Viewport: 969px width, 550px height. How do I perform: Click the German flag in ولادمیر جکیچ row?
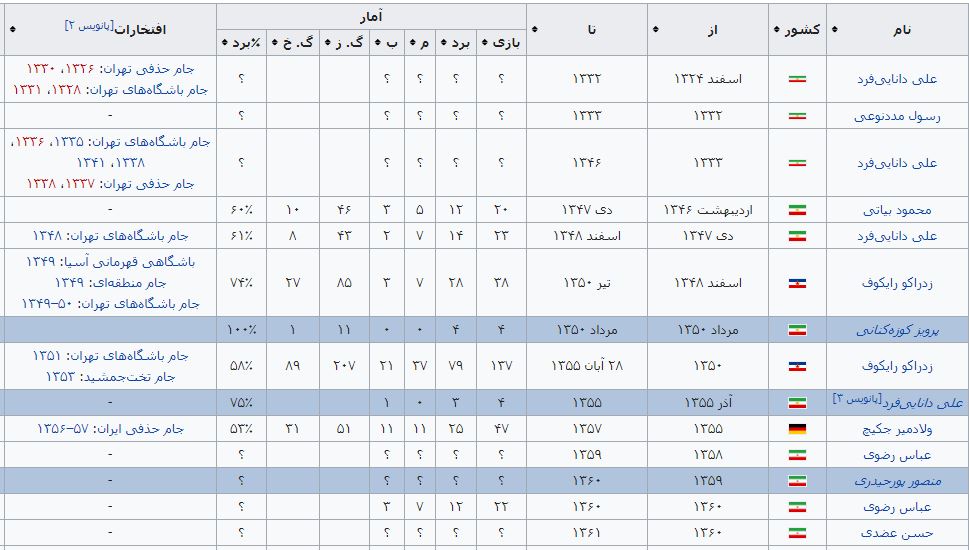(x=797, y=429)
